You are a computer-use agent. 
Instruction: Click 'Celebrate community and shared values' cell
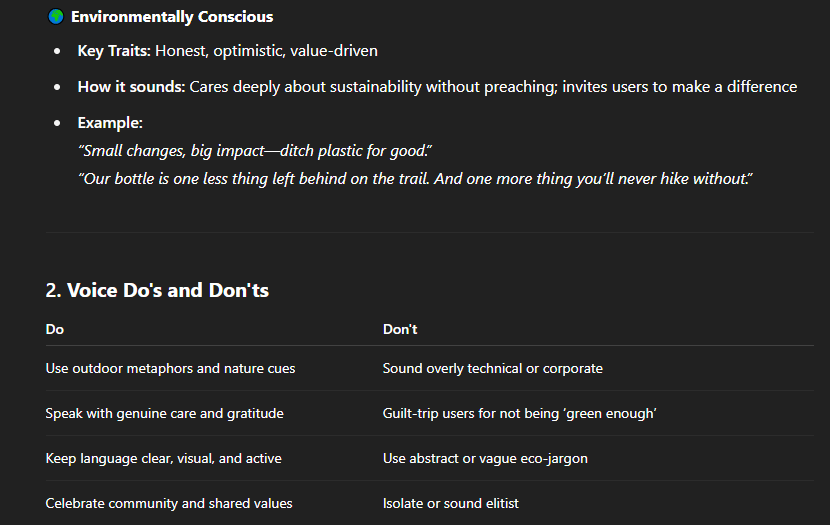(x=169, y=503)
